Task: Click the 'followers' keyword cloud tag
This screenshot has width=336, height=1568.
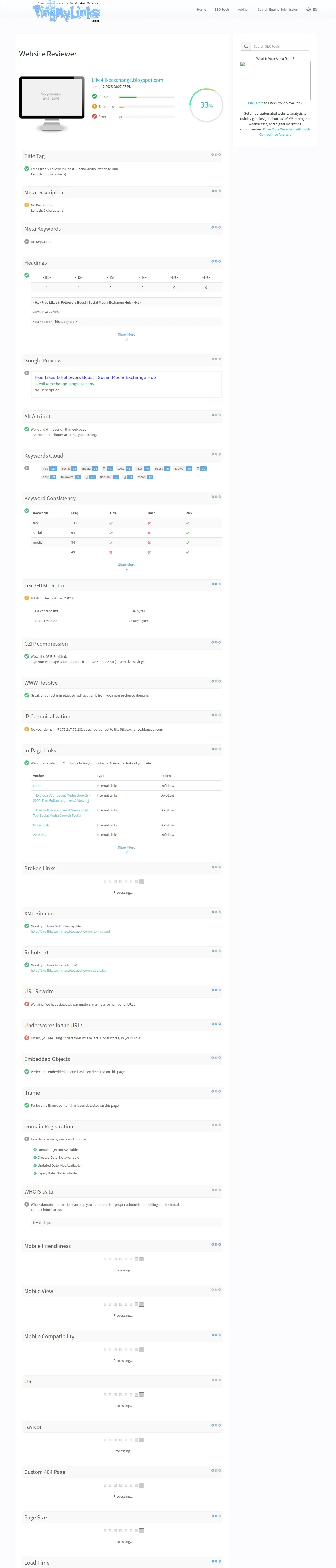Action: (70, 477)
